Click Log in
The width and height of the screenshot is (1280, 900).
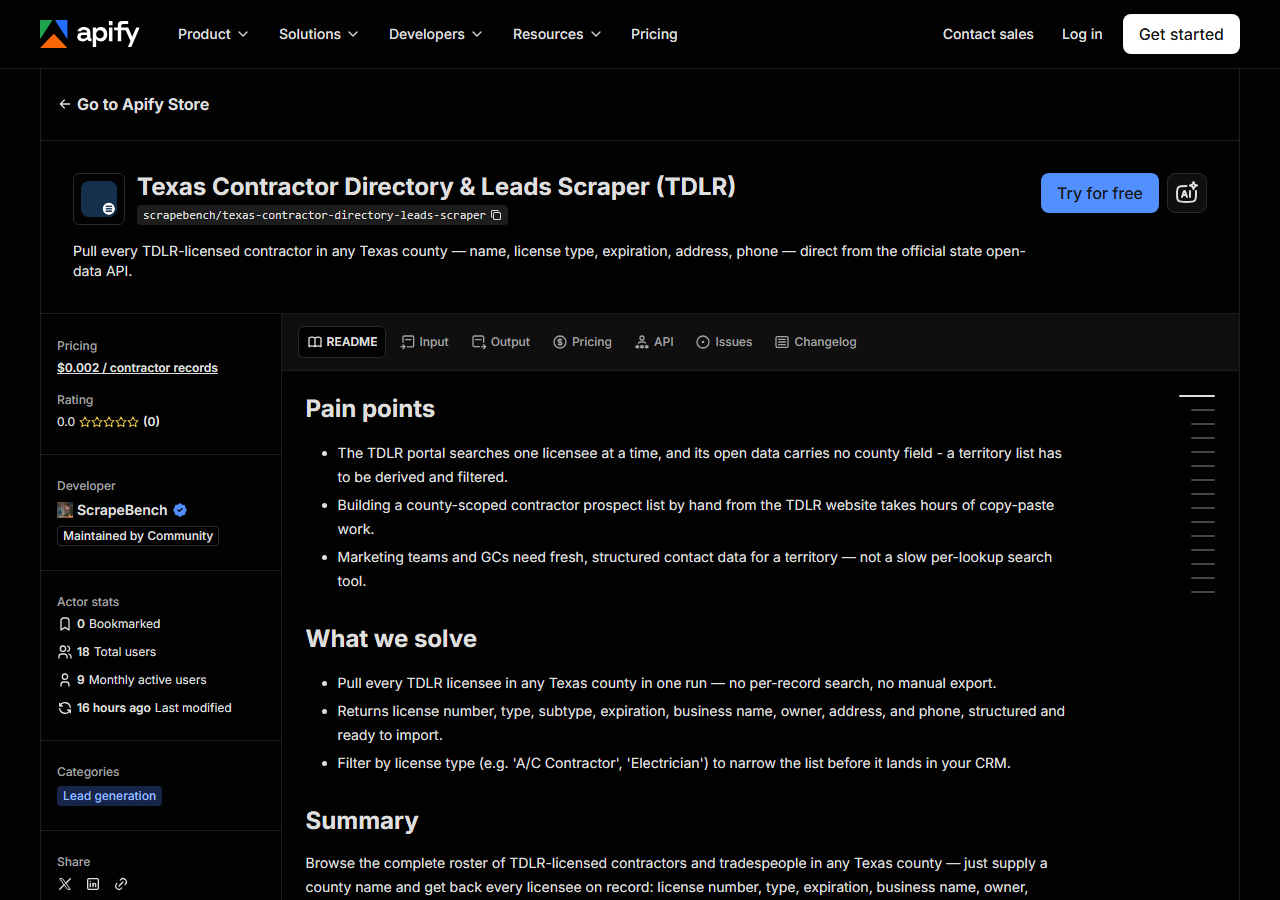tap(1082, 34)
